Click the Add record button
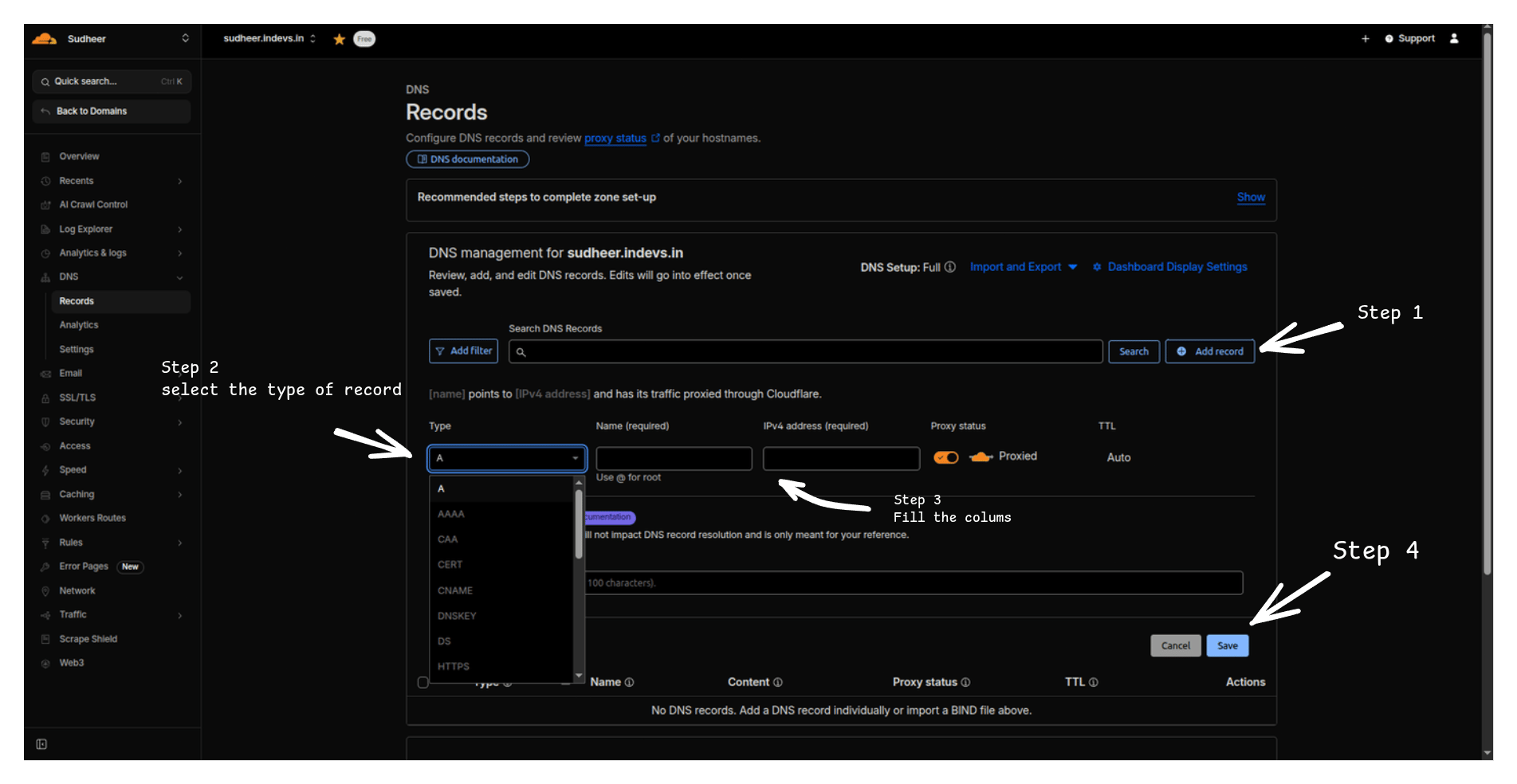1517x784 pixels. (1210, 351)
